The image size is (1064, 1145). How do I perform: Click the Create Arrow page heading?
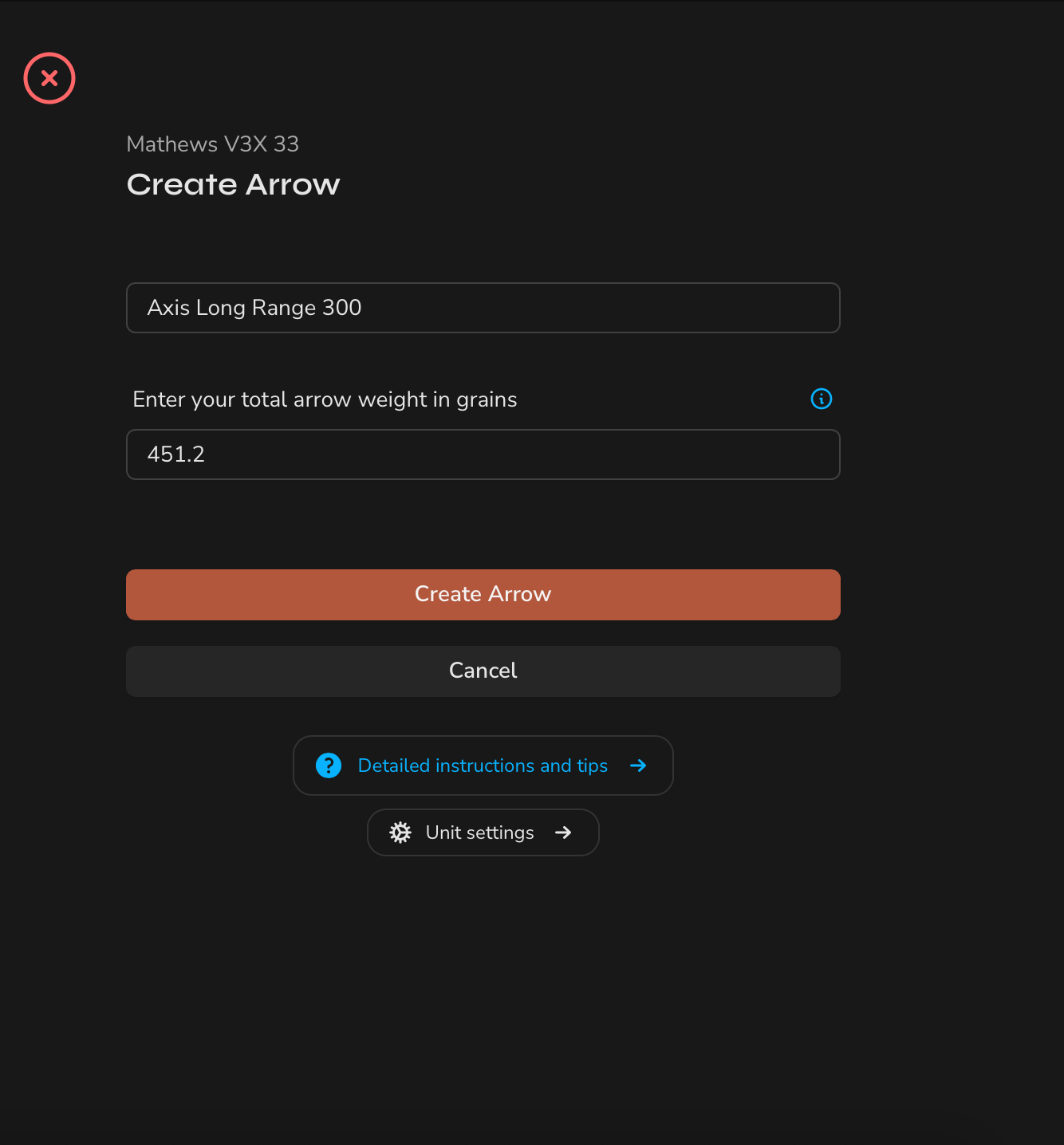coord(233,185)
